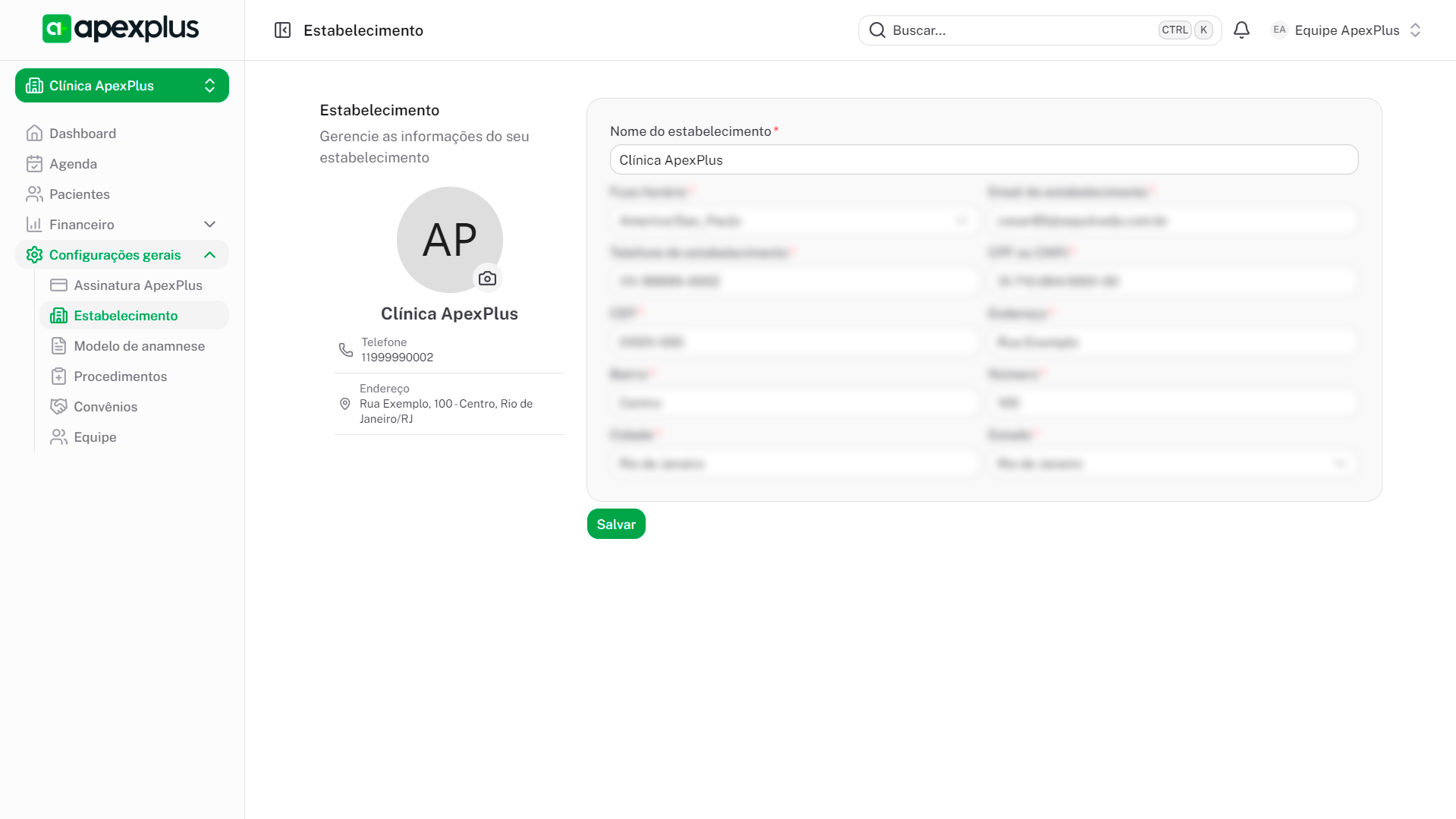Select Equipe in the settings submenu
Screen dimensions: 1456x819
pos(95,437)
